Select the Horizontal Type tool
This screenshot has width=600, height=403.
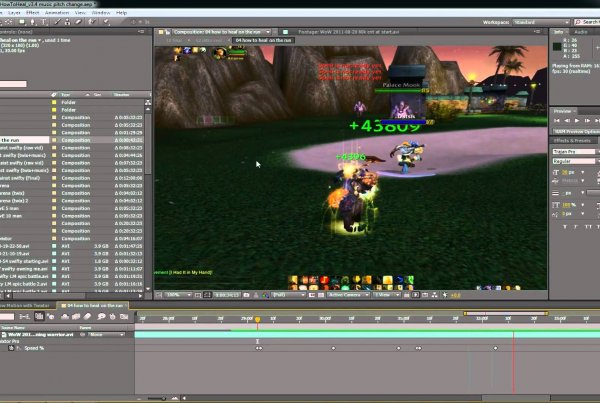(44, 22)
